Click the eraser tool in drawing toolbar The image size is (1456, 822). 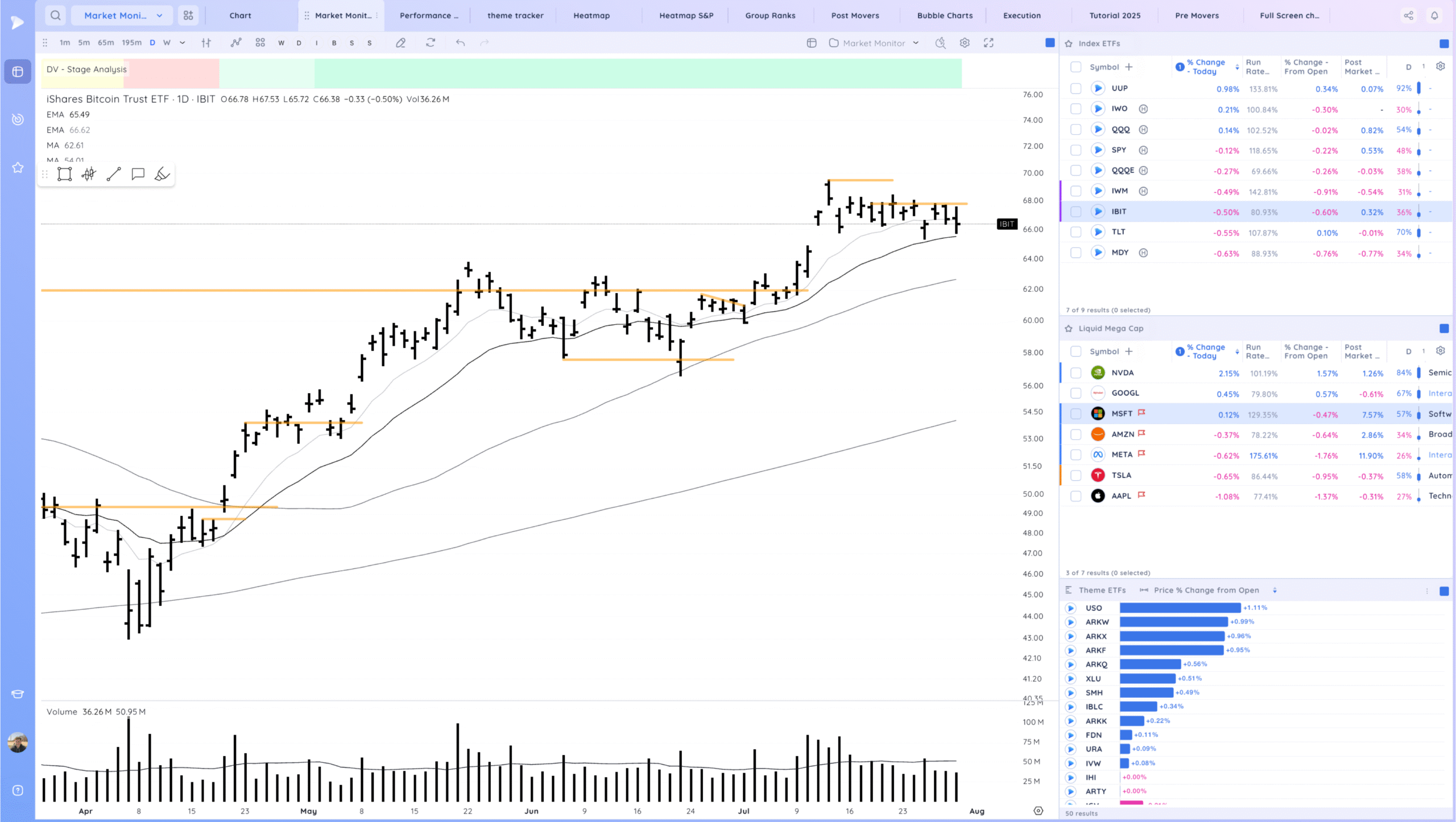(162, 174)
